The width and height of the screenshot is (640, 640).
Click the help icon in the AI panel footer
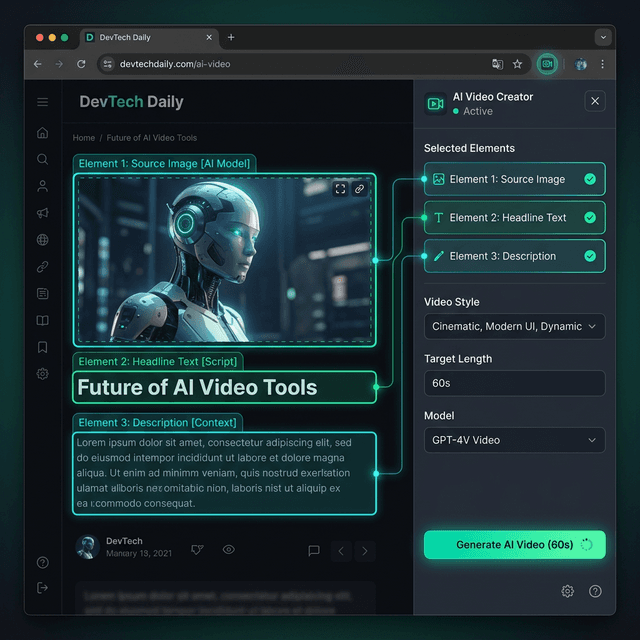(x=595, y=591)
